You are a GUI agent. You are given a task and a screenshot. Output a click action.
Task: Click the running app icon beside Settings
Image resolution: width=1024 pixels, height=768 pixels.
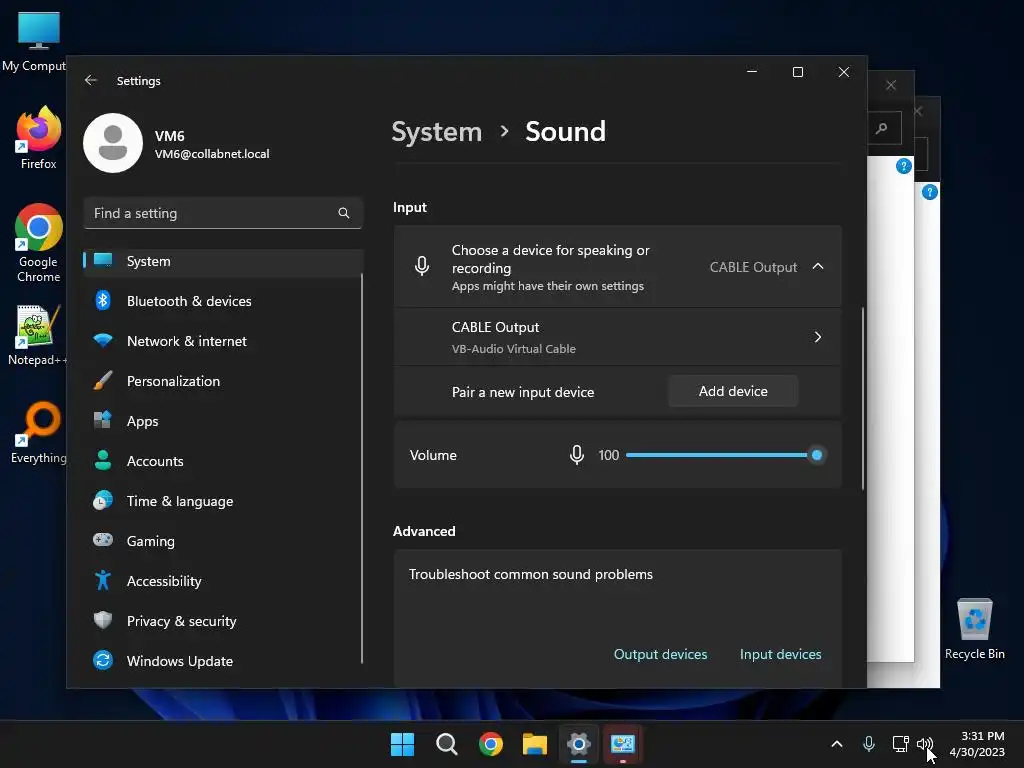coord(622,744)
